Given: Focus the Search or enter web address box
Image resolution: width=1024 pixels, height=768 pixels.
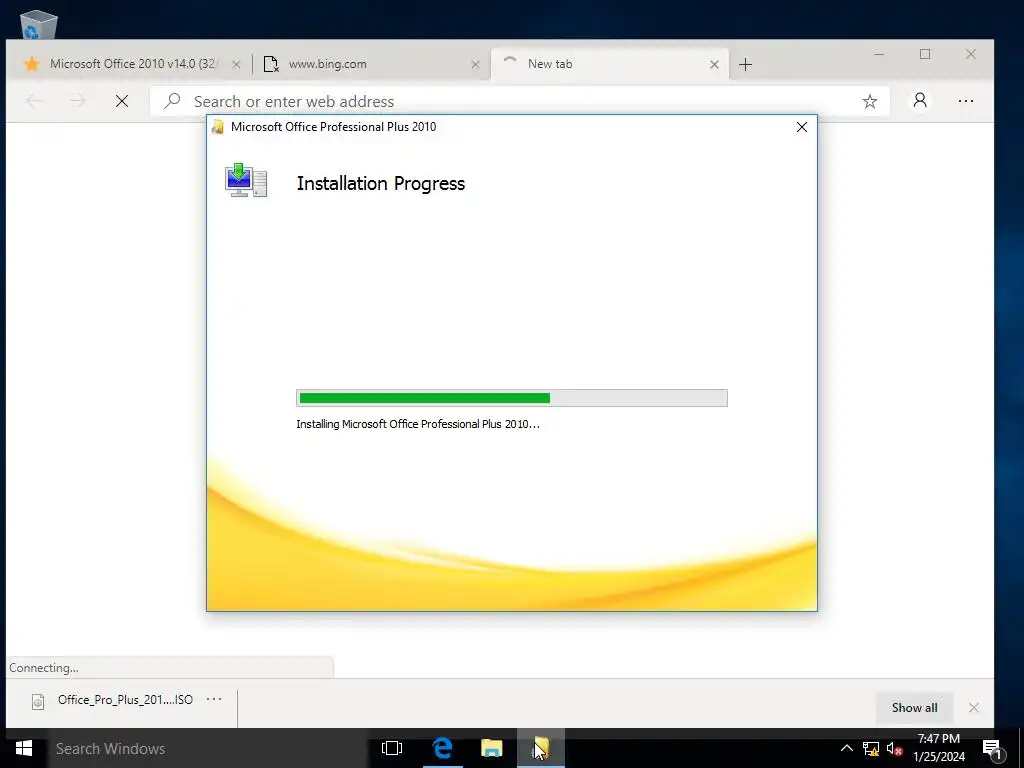Looking at the screenshot, I should 519,101.
